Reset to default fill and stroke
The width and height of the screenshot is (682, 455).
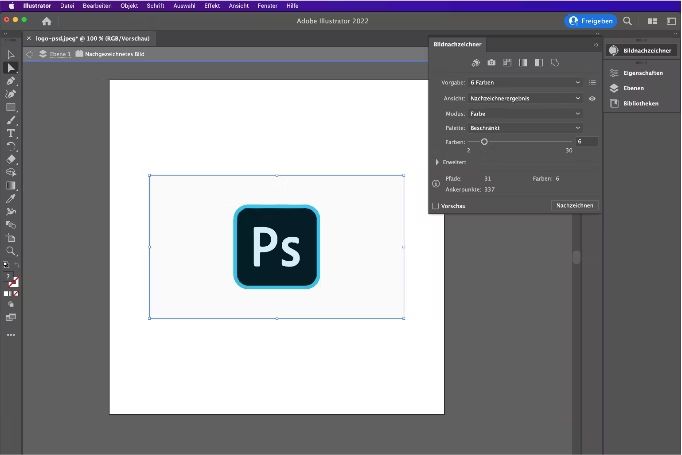[6, 264]
